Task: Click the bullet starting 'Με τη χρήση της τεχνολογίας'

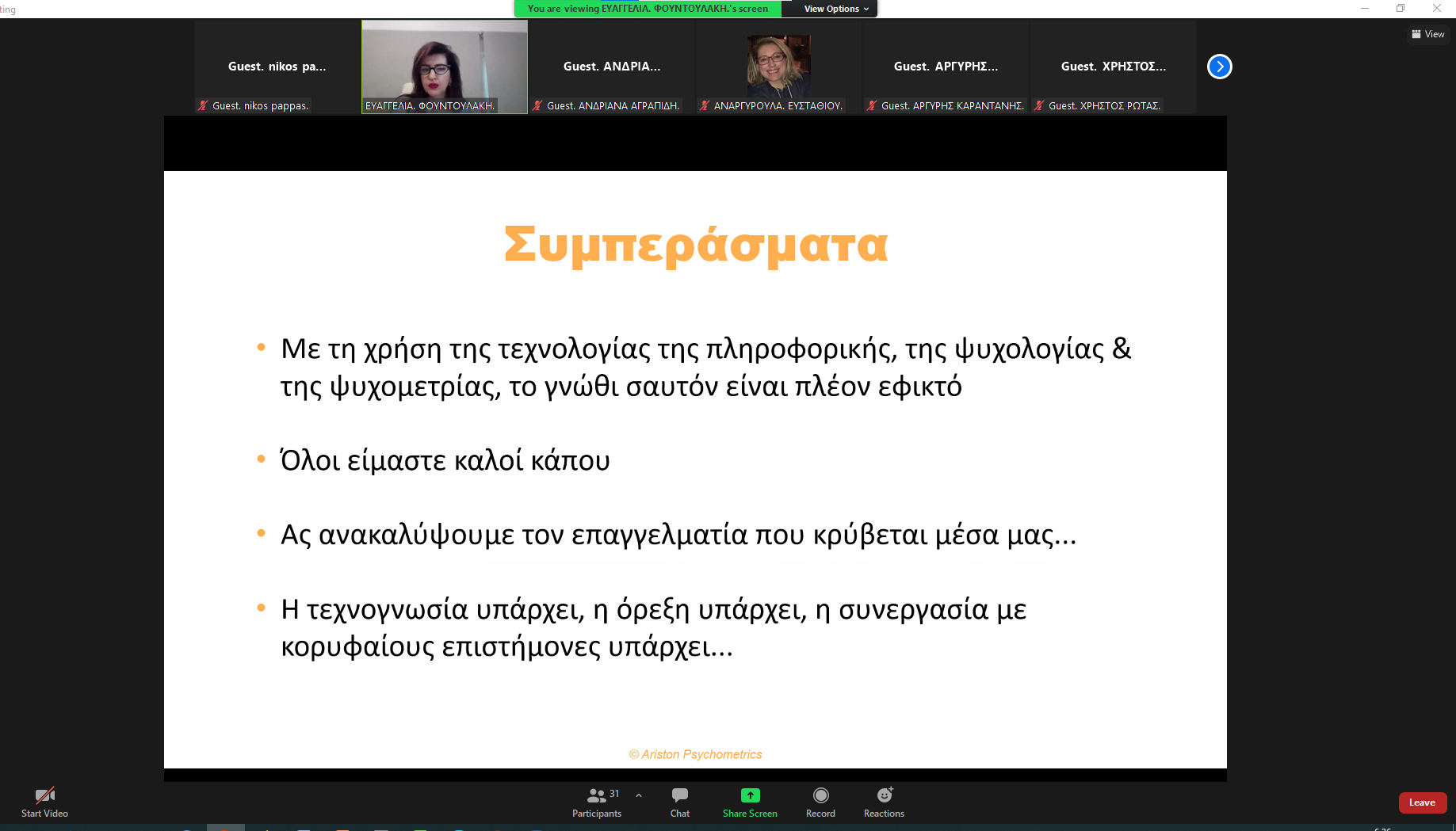Action: pyautogui.click(x=705, y=368)
